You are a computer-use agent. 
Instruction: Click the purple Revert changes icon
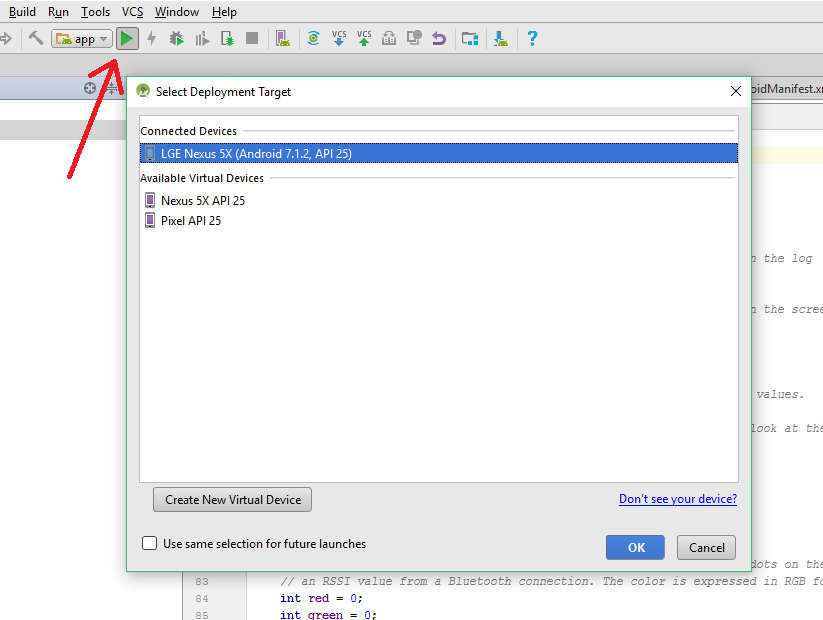[x=438, y=38]
